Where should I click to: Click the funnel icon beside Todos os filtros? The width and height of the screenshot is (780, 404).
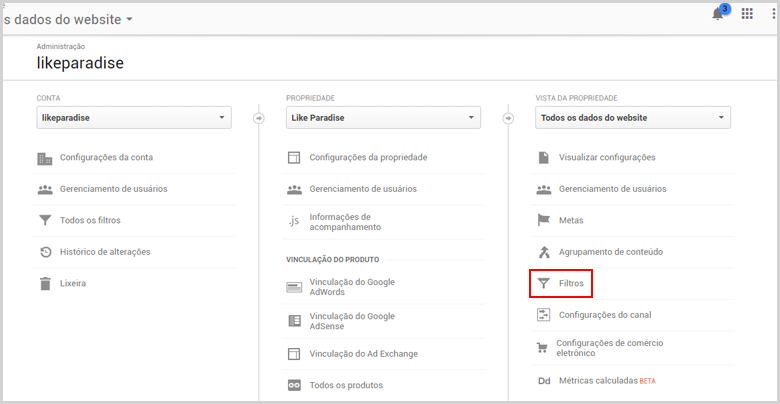pos(45,220)
